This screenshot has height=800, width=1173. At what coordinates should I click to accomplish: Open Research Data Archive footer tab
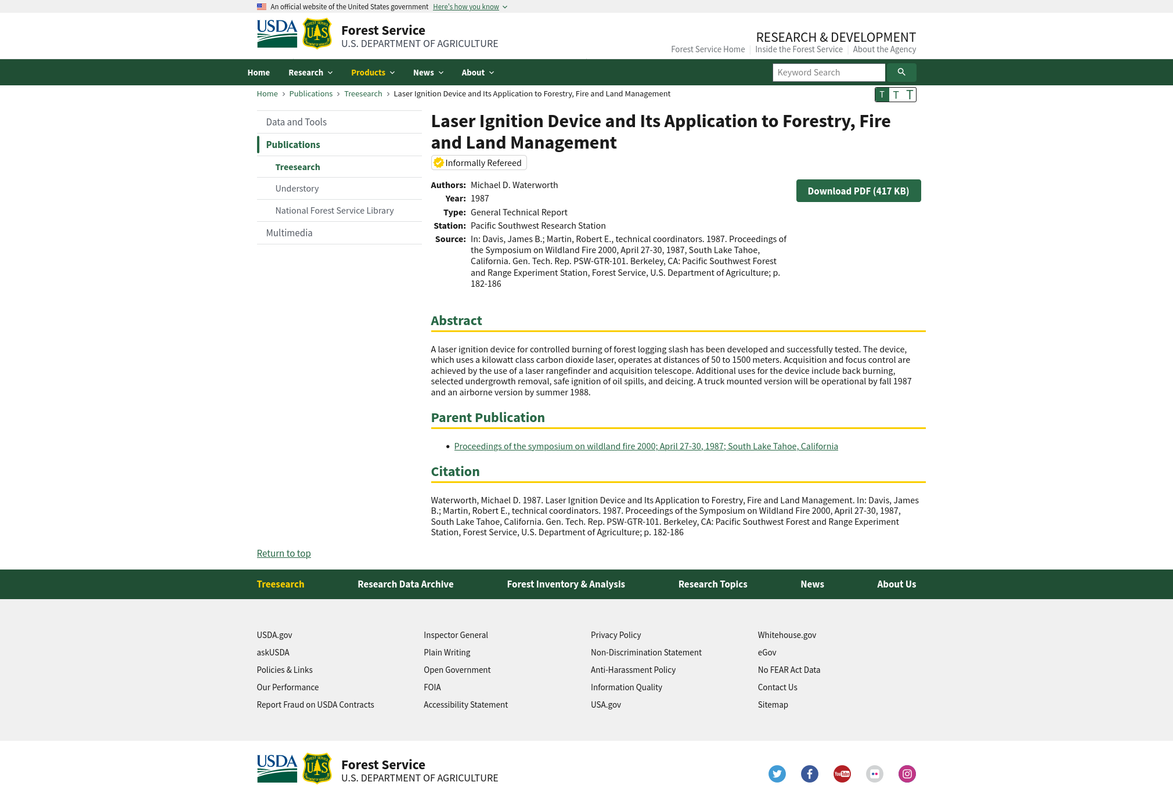click(x=405, y=584)
